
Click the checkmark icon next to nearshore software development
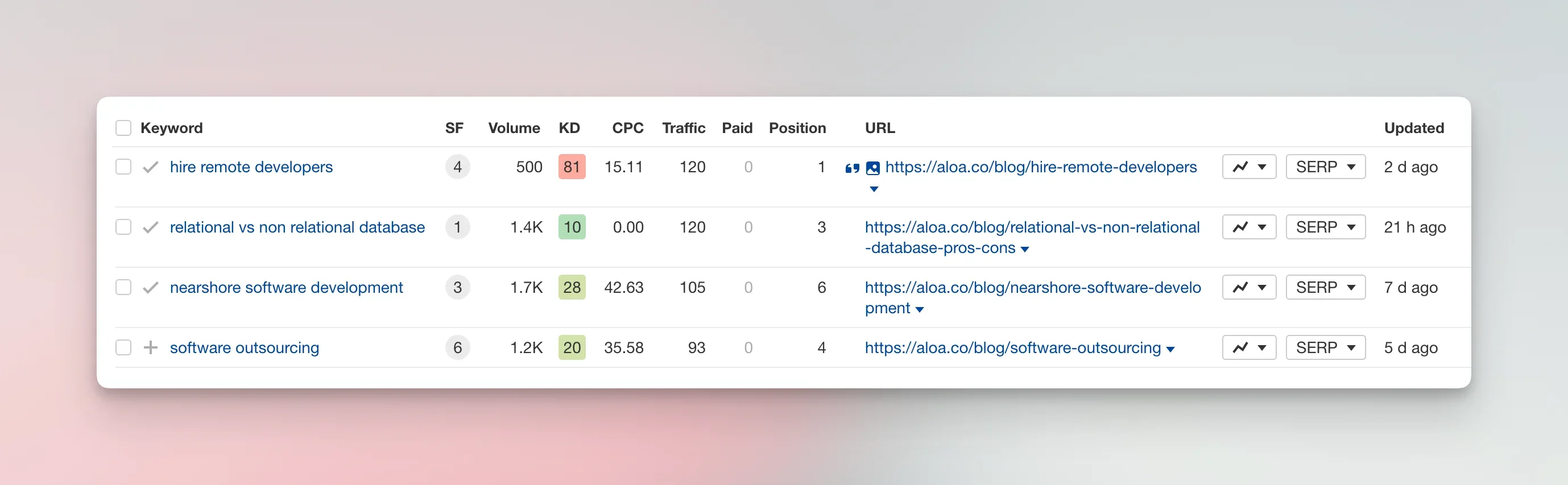[x=150, y=287]
